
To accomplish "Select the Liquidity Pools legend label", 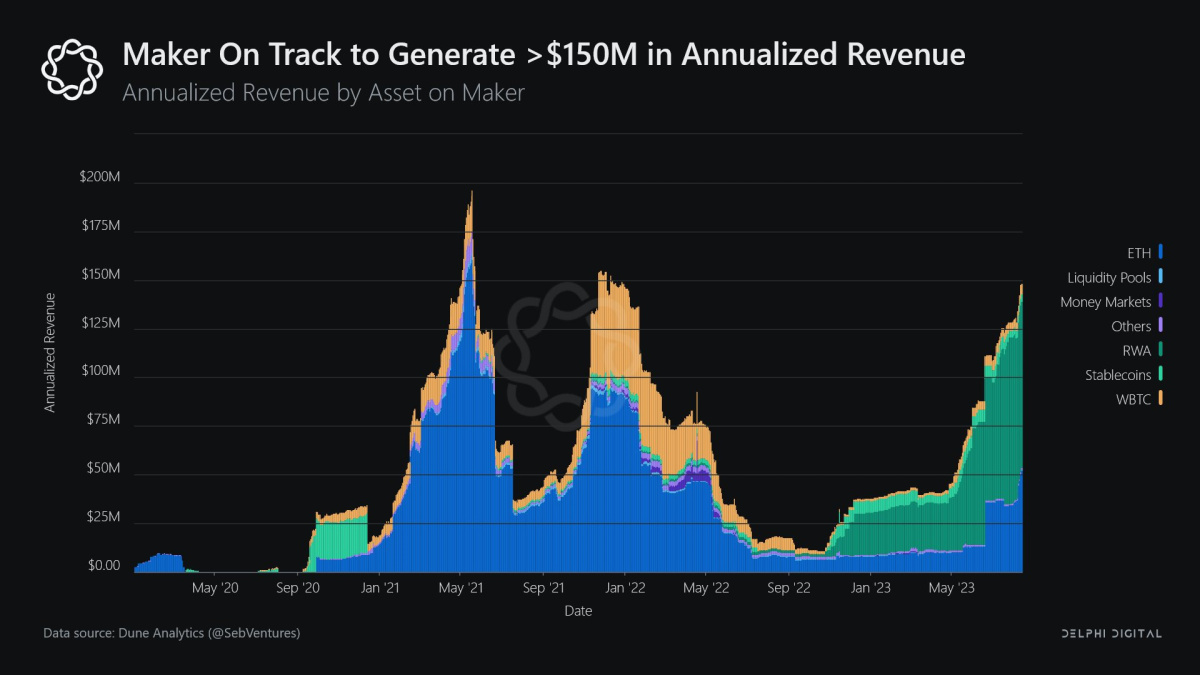I will (x=1109, y=278).
